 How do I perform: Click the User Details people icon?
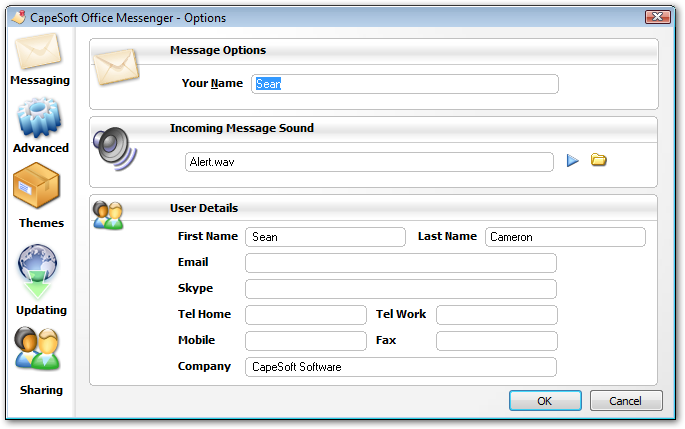107,214
